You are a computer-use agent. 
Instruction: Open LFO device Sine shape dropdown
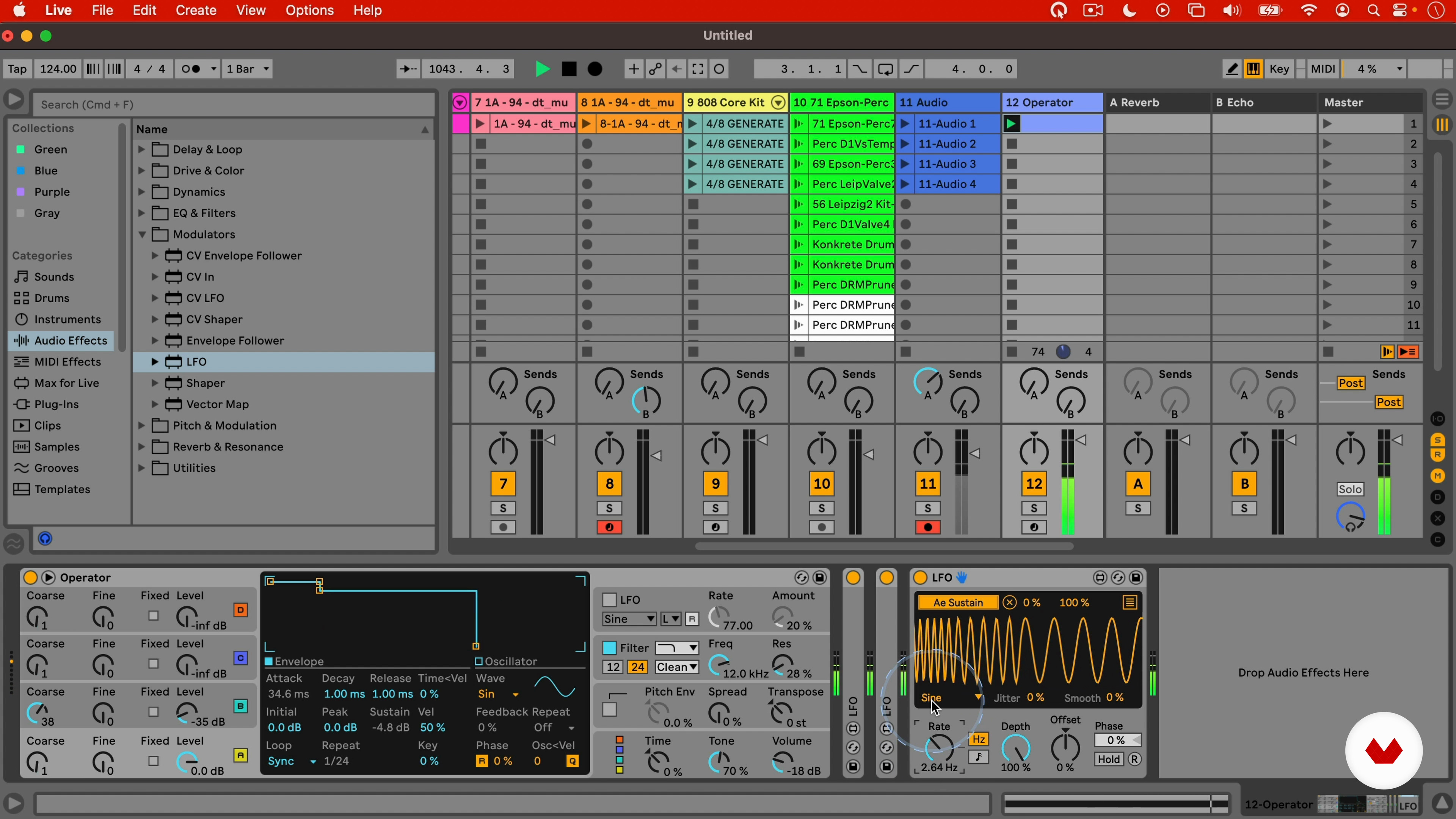click(x=951, y=698)
